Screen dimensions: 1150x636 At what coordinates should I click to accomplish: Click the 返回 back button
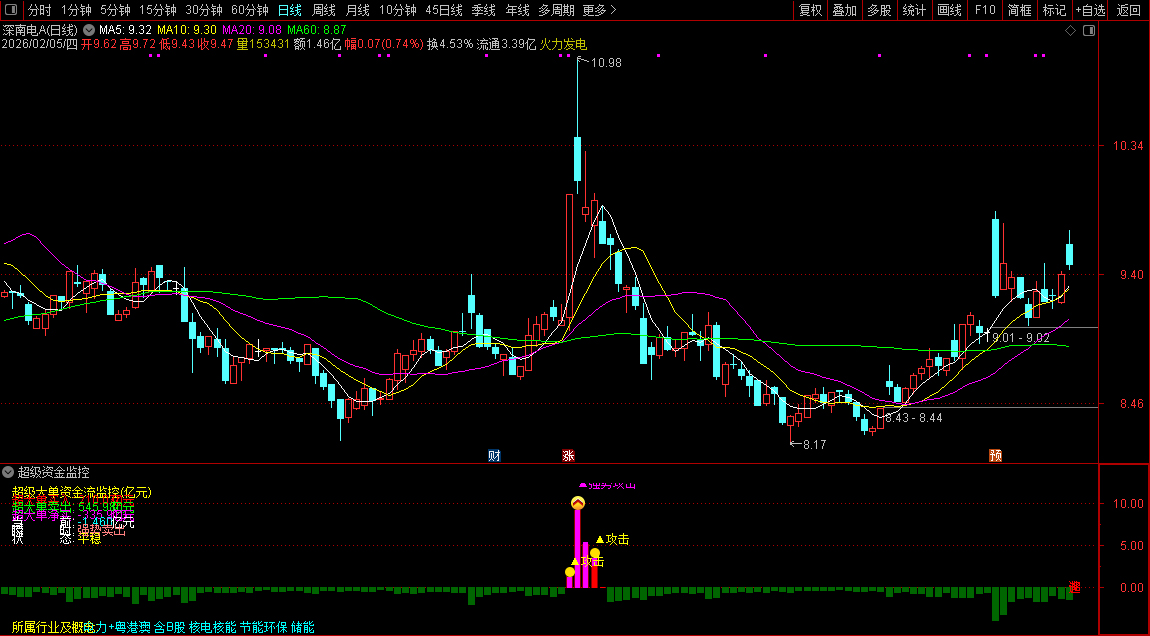1129,10
